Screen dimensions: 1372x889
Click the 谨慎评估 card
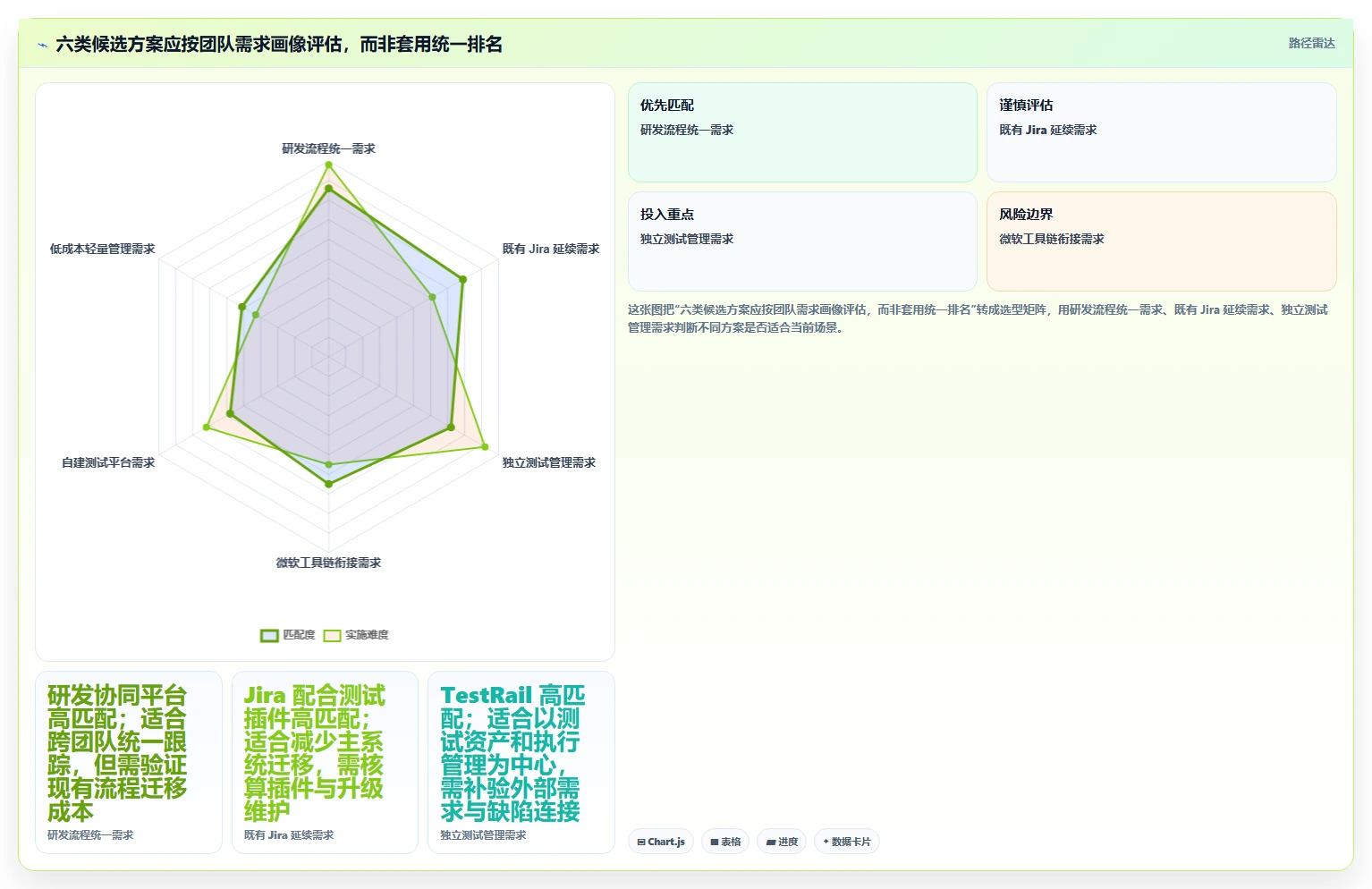coord(1161,132)
